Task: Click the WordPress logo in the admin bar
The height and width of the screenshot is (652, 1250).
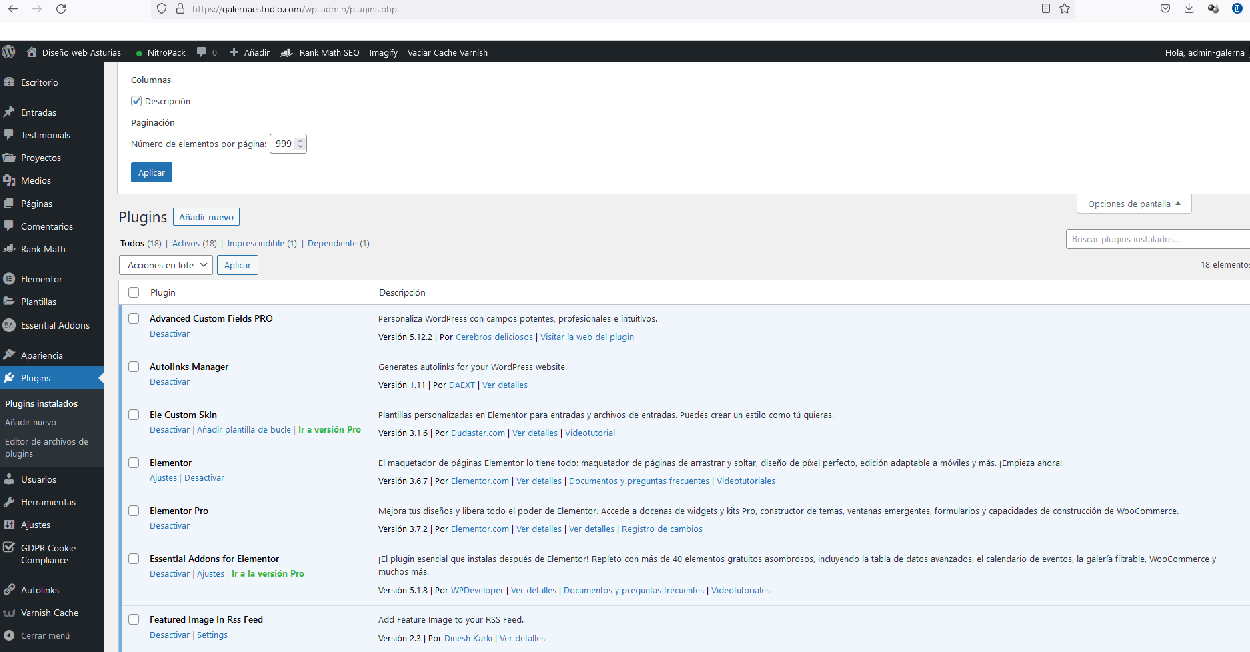Action: click(9, 52)
